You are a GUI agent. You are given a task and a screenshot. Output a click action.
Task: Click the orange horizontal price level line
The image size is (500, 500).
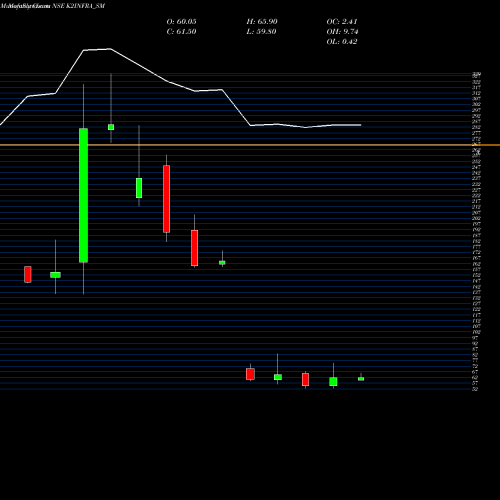click(x=250, y=145)
